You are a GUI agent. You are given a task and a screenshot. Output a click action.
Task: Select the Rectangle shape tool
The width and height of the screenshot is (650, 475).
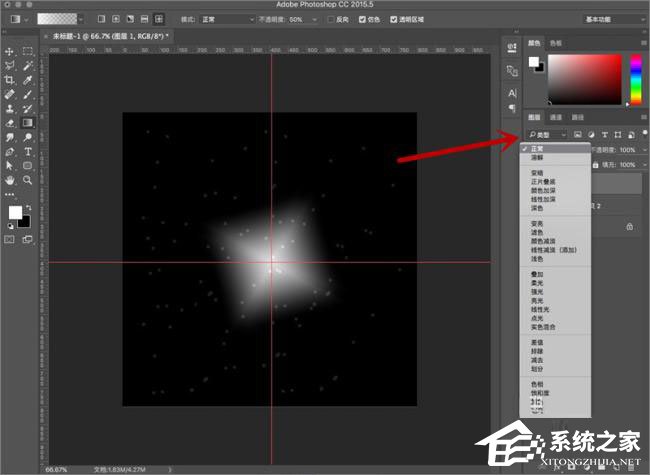[x=28, y=166]
